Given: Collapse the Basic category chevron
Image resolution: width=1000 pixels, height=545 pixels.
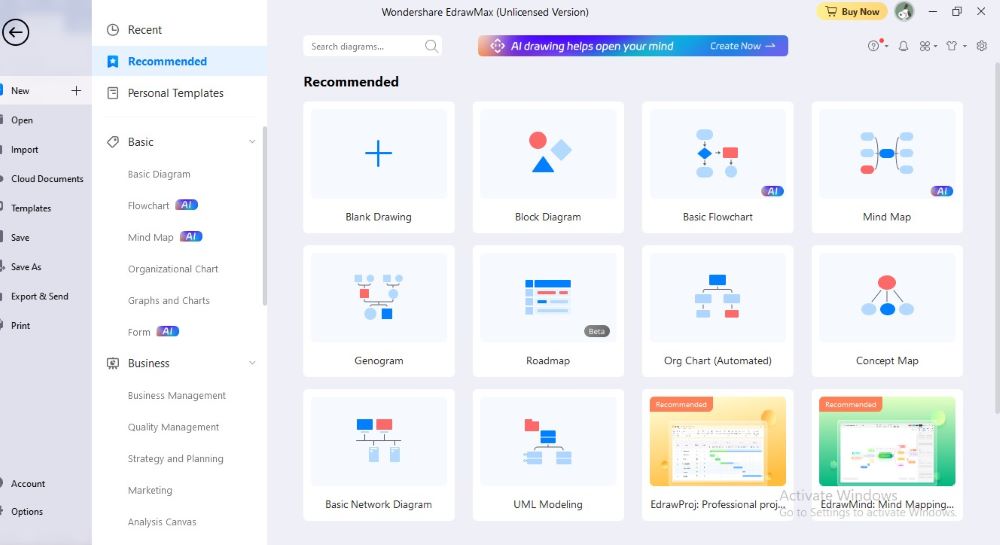Looking at the screenshot, I should point(252,142).
